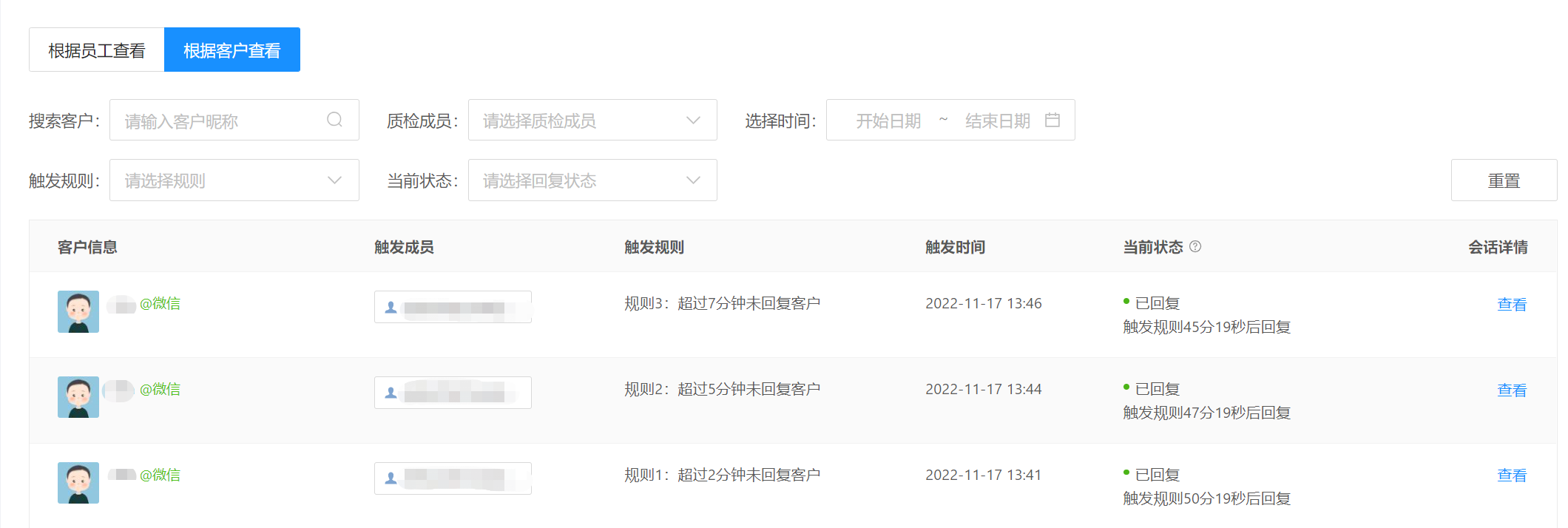Click text 触发规则45分19秒后回复
This screenshot has width=1568, height=528.
[x=1207, y=327]
